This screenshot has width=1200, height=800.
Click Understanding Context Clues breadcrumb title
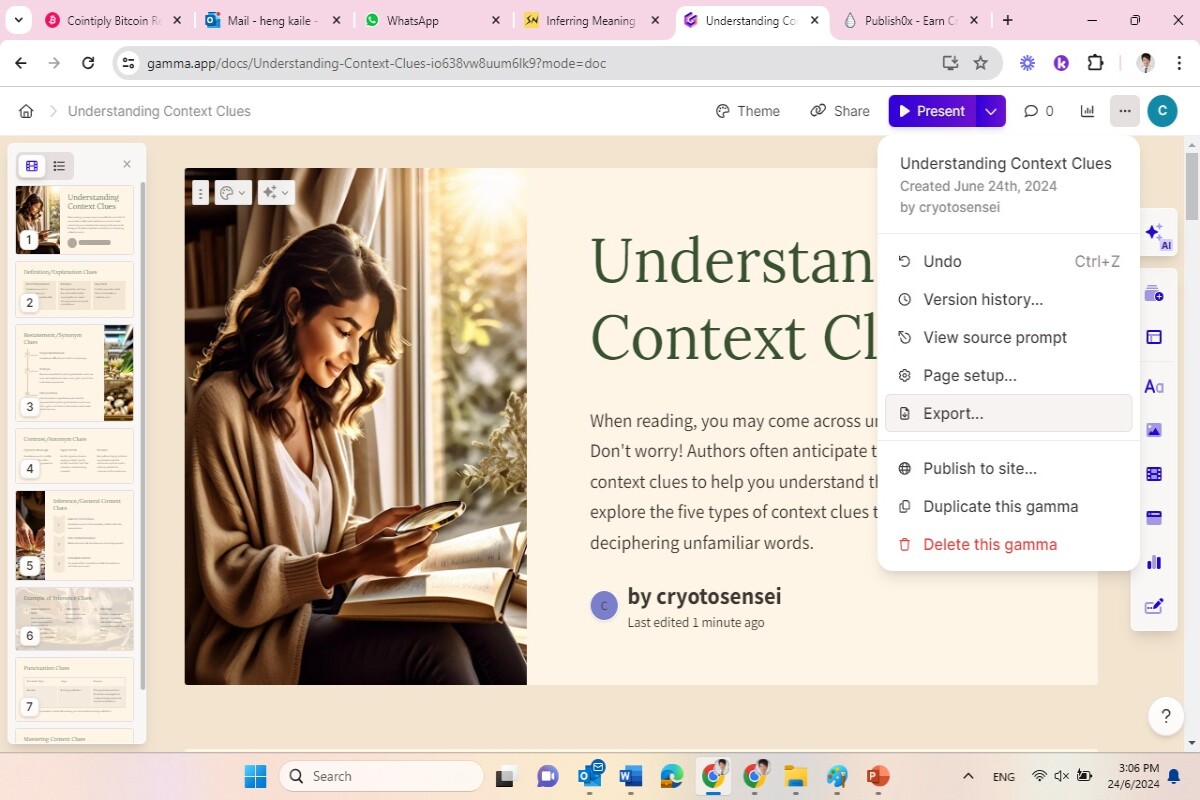tap(159, 111)
